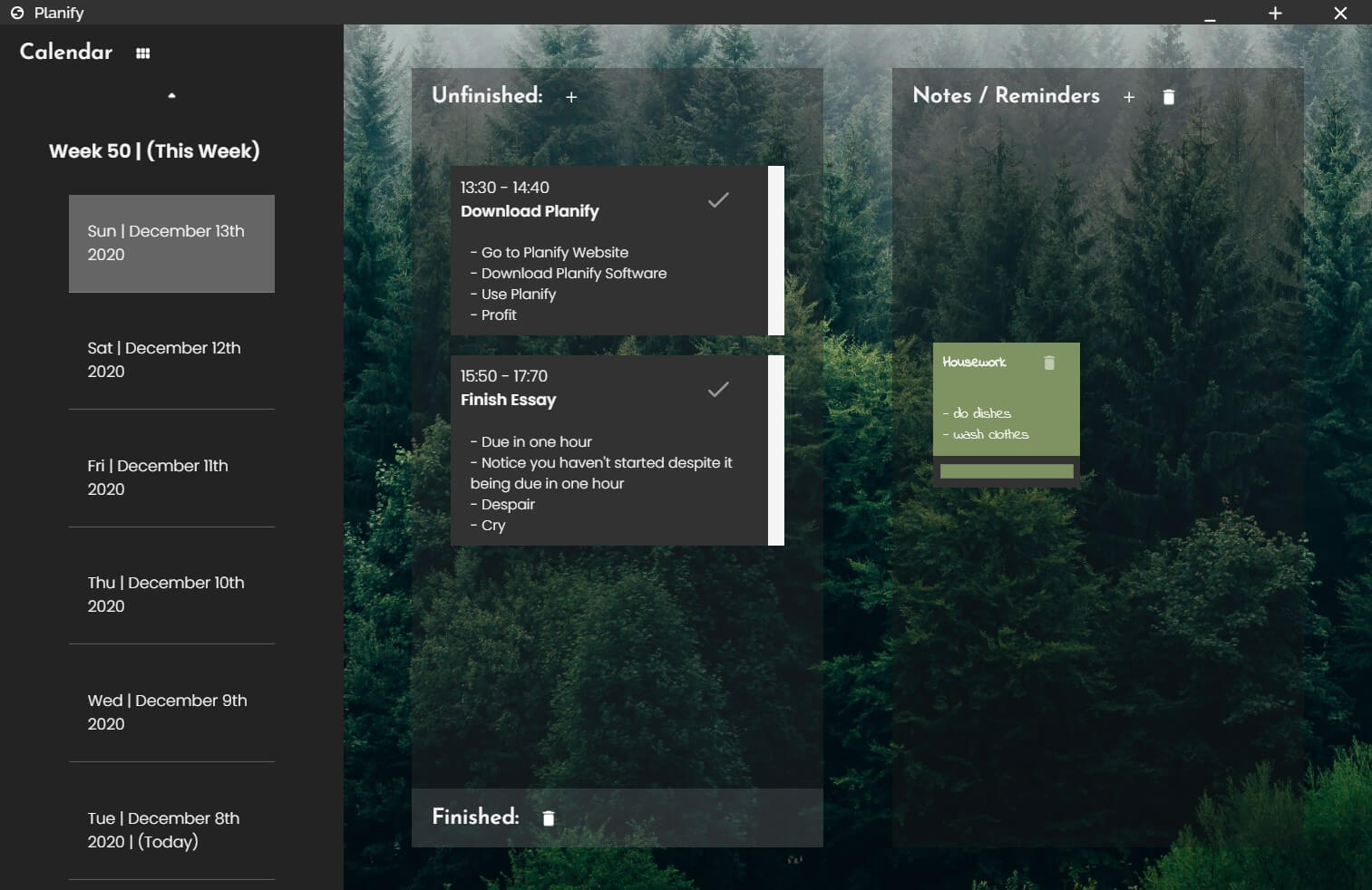This screenshot has height=890, width=1372.
Task: Open Tue December 8th marked Today
Action: point(170,829)
